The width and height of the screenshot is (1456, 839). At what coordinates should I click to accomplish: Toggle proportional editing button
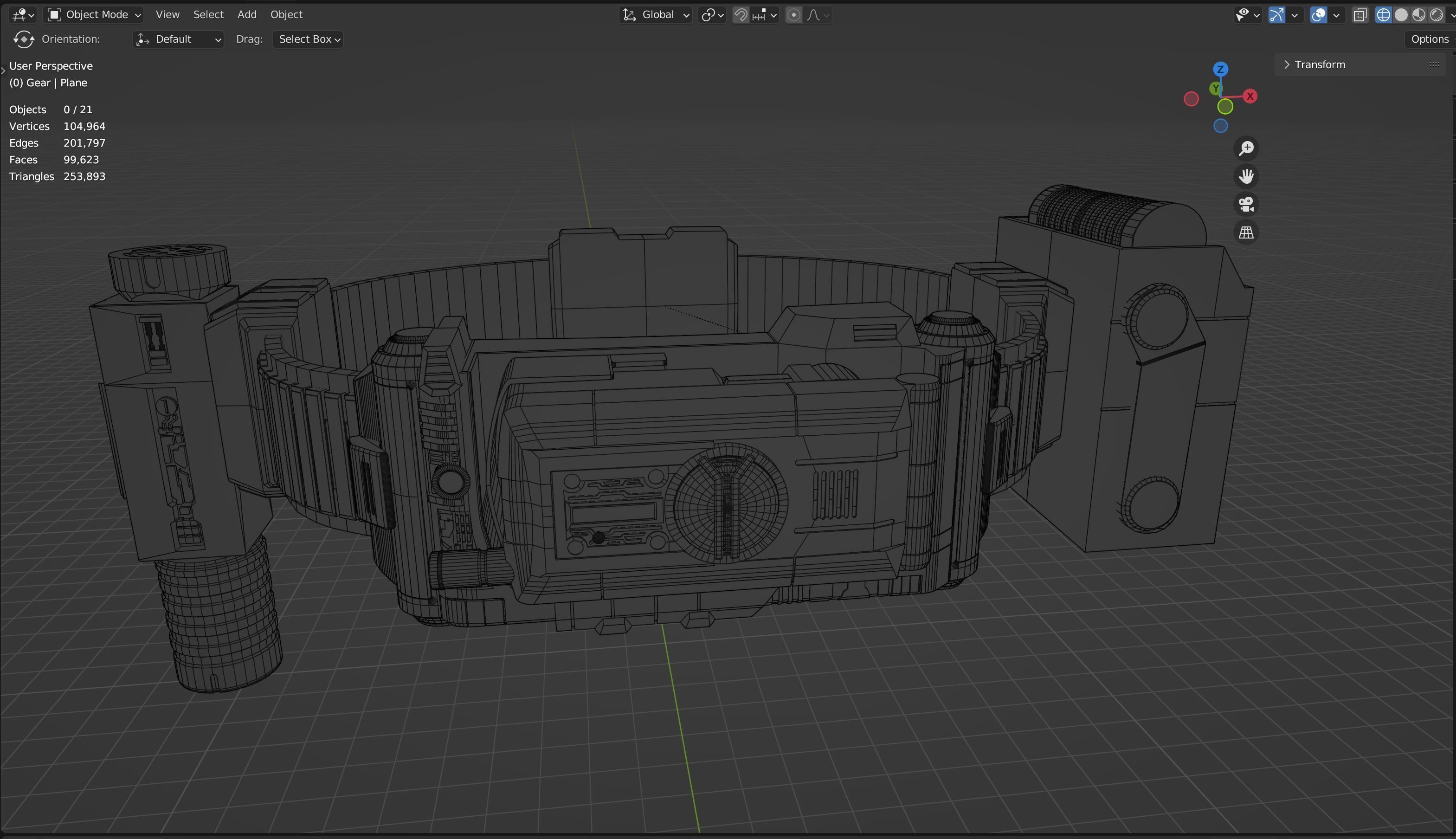(793, 15)
